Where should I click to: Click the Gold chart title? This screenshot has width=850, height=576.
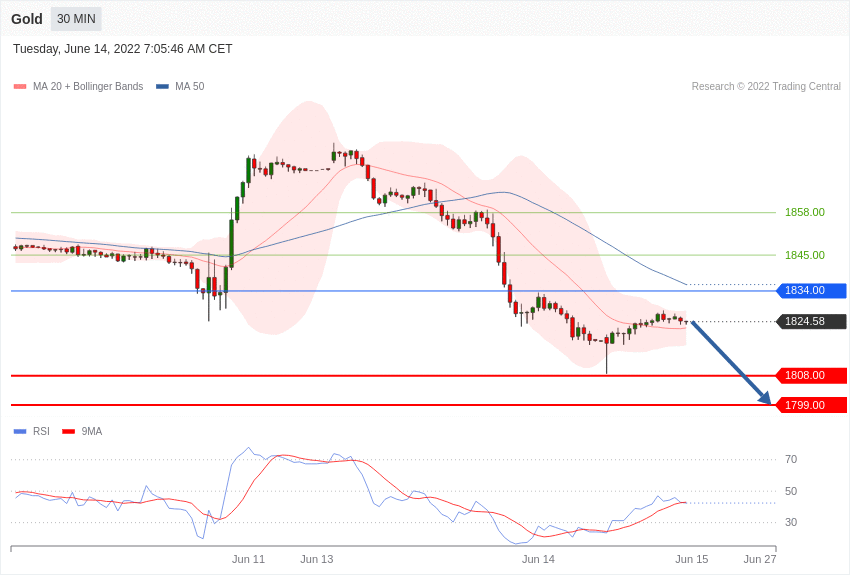click(27, 19)
